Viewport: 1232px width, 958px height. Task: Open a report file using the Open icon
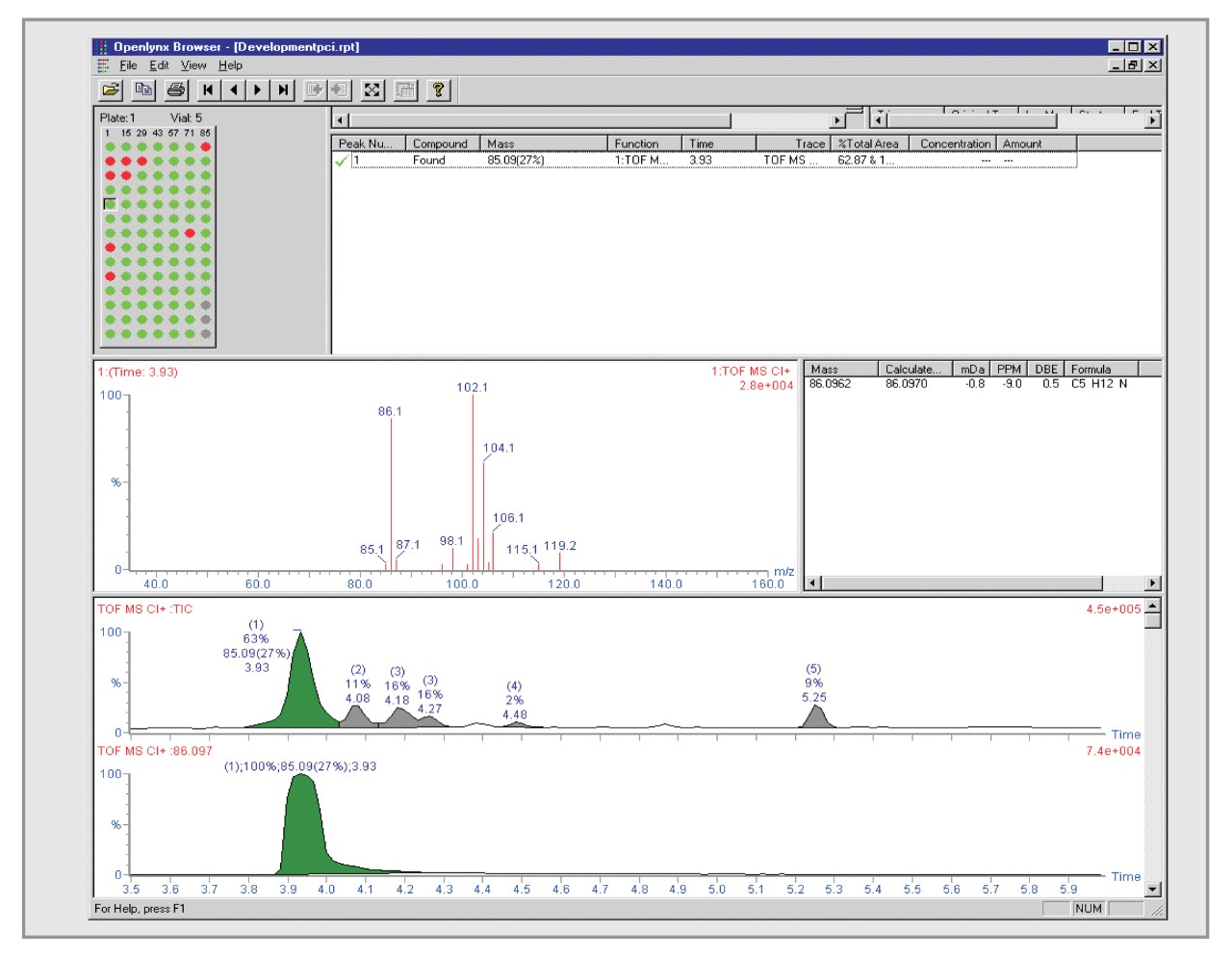pos(112,88)
